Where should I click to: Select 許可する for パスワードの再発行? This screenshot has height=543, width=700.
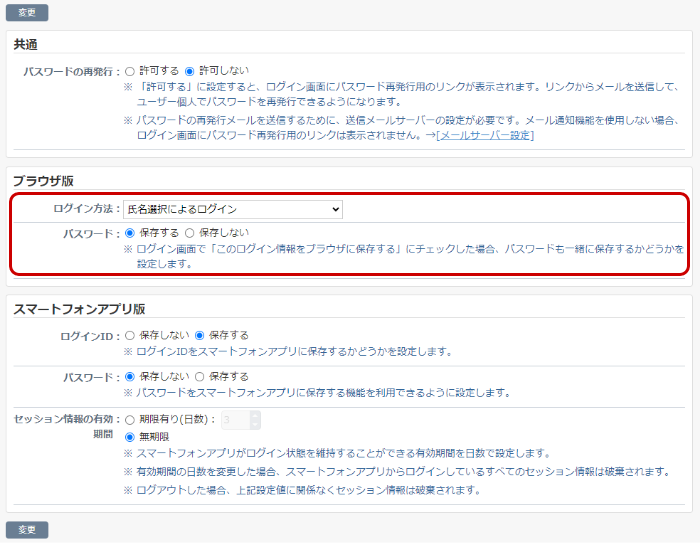(x=130, y=72)
